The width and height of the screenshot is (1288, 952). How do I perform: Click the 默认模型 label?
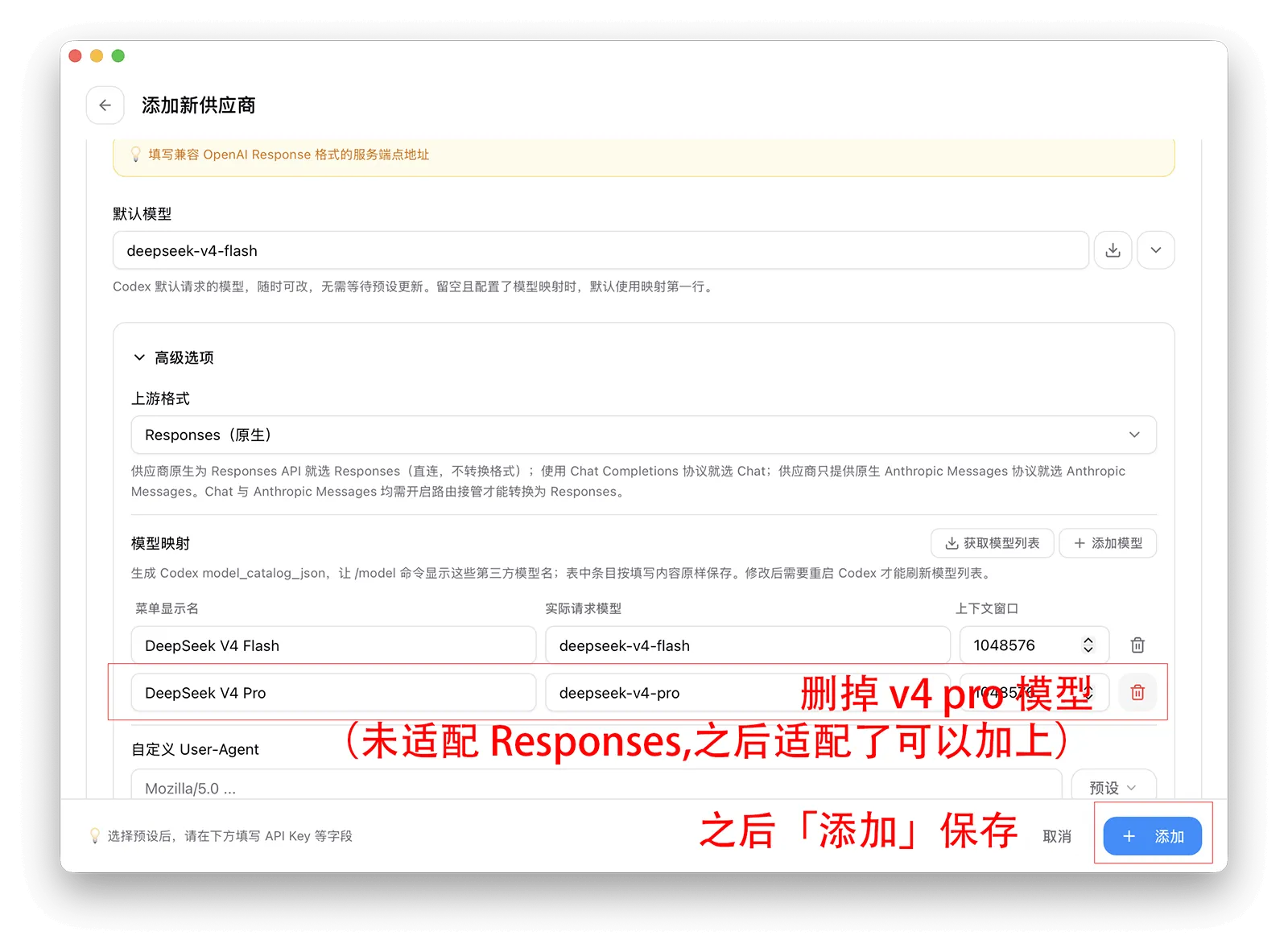[142, 214]
